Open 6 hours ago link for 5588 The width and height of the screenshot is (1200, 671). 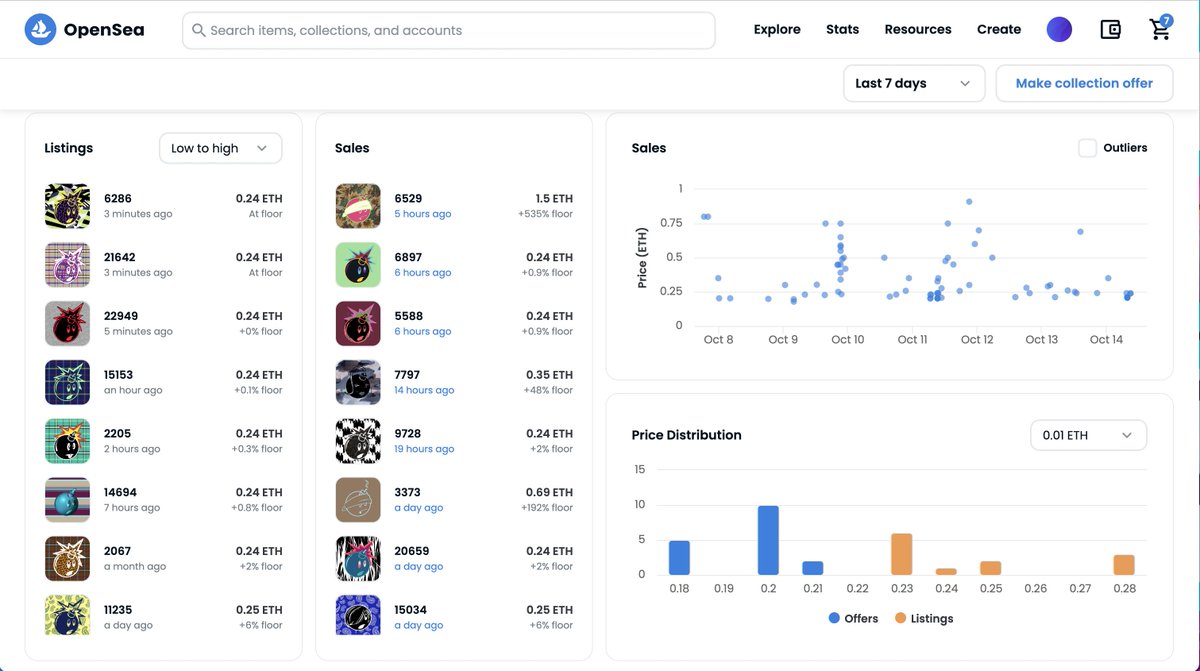(x=422, y=332)
